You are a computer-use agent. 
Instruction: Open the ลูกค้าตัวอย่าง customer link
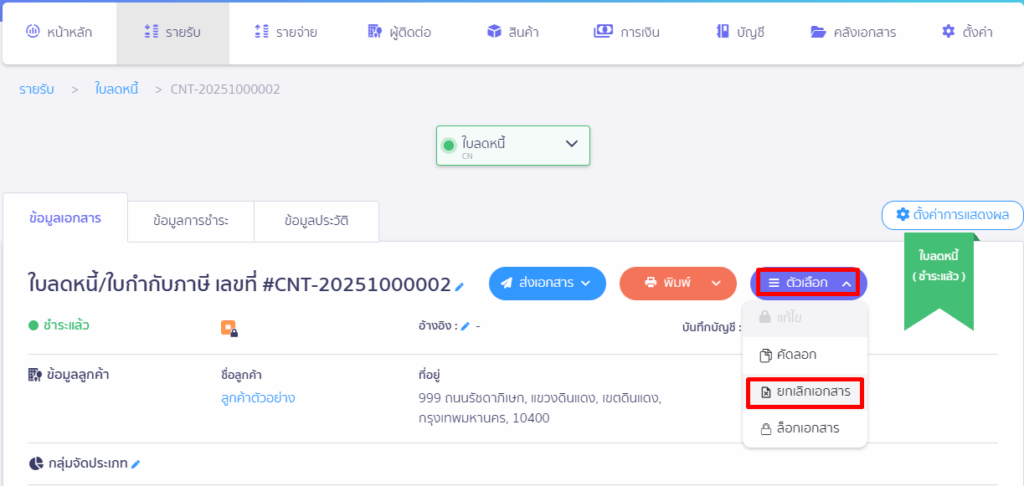tap(258, 398)
